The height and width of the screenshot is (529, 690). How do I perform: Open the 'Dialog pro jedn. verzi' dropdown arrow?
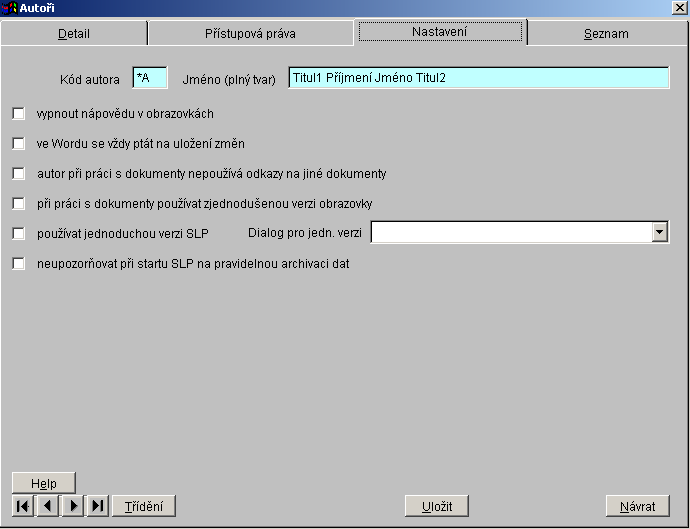(659, 233)
